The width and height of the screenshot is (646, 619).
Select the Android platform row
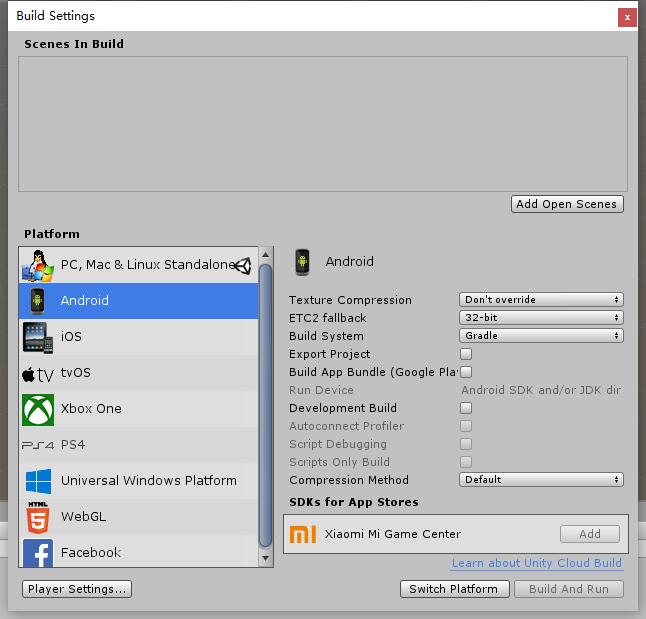[138, 301]
